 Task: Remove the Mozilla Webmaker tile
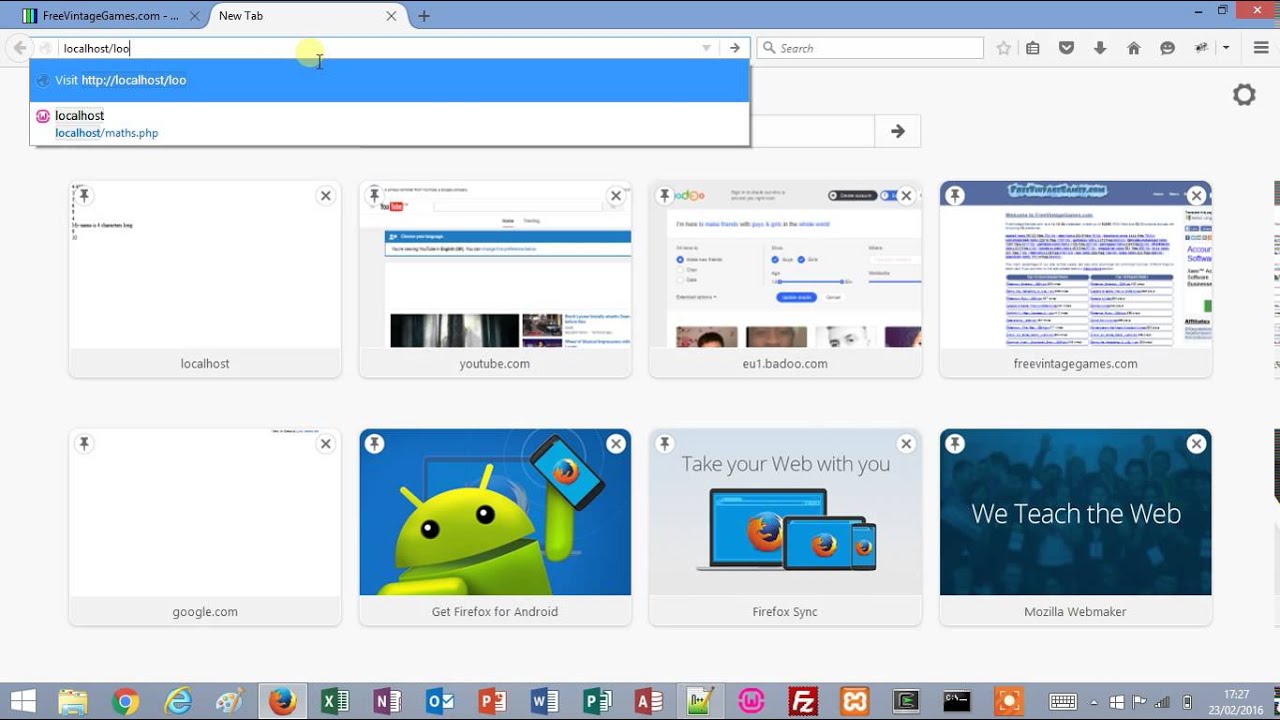pyautogui.click(x=1196, y=444)
